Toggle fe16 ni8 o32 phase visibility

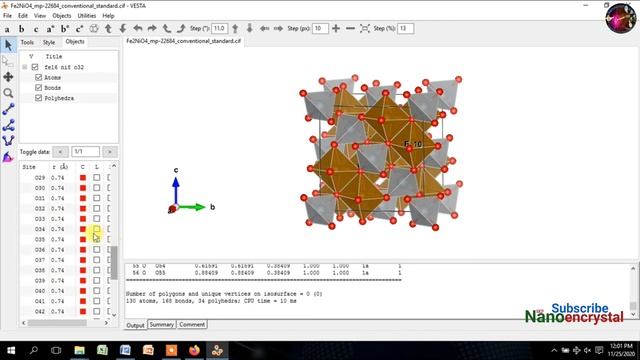coord(35,67)
